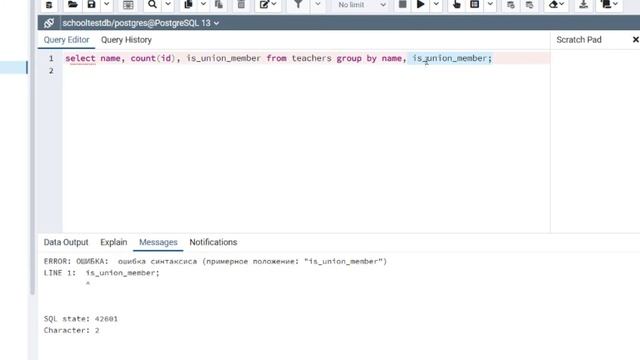Click line number 1 in gutter
640x360 pixels.
pyautogui.click(x=51, y=58)
